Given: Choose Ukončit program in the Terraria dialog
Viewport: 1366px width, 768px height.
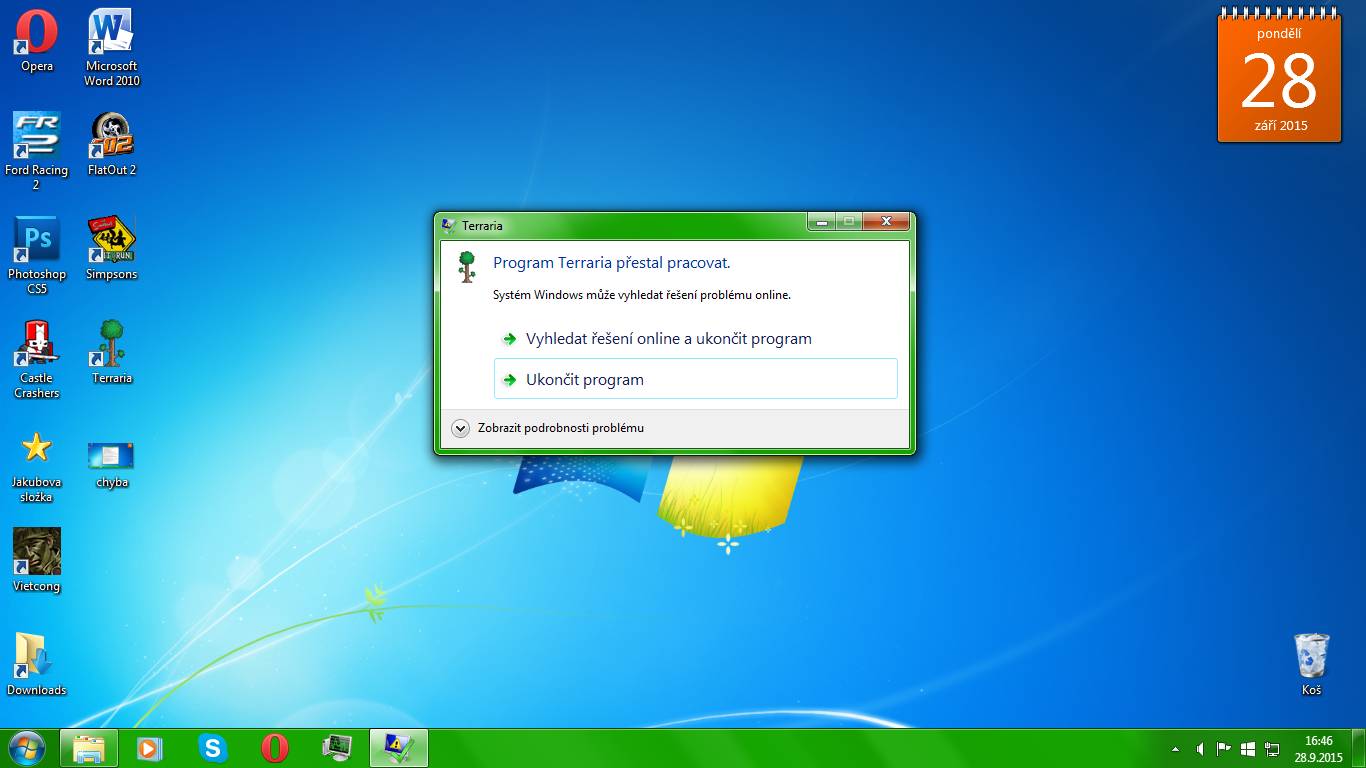Looking at the screenshot, I should click(696, 379).
